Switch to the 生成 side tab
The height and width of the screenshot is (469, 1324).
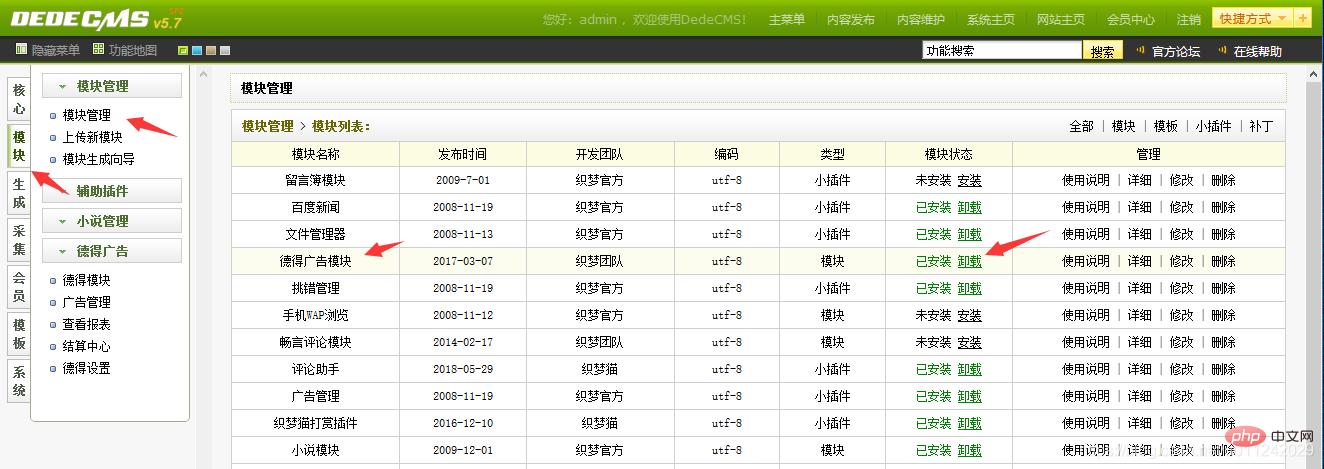coord(19,193)
